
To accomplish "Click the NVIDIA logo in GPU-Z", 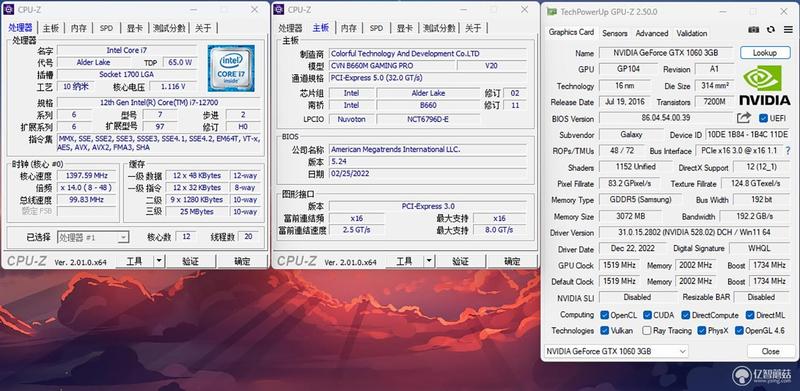I will click(x=764, y=85).
